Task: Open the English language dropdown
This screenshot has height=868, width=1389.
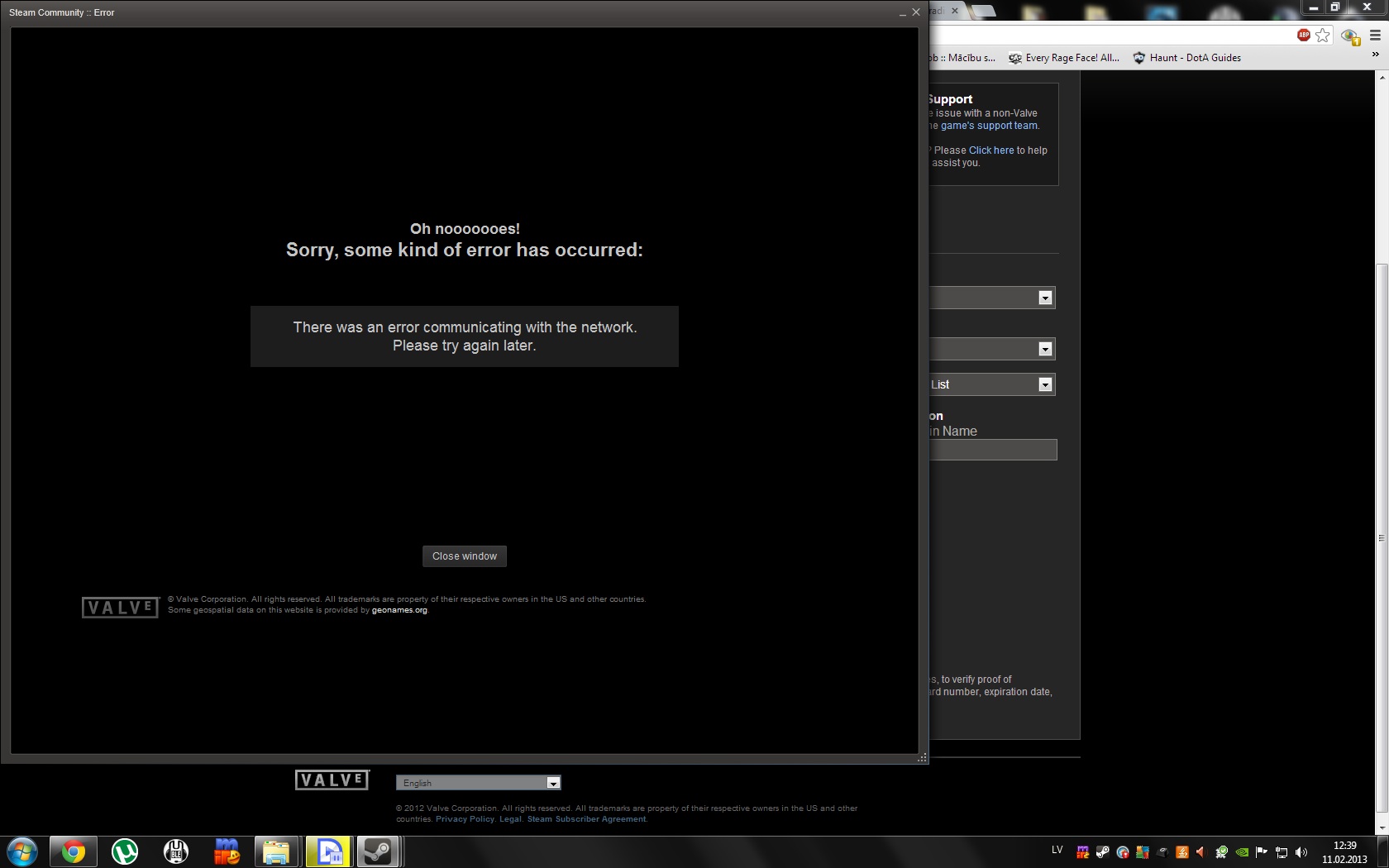Action: [479, 783]
